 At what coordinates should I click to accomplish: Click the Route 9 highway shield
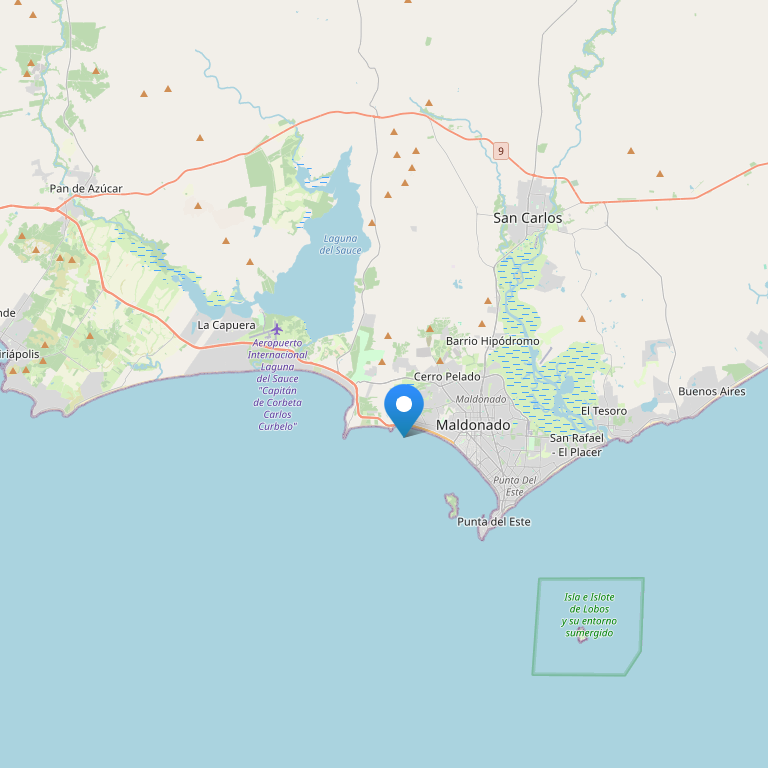[501, 151]
